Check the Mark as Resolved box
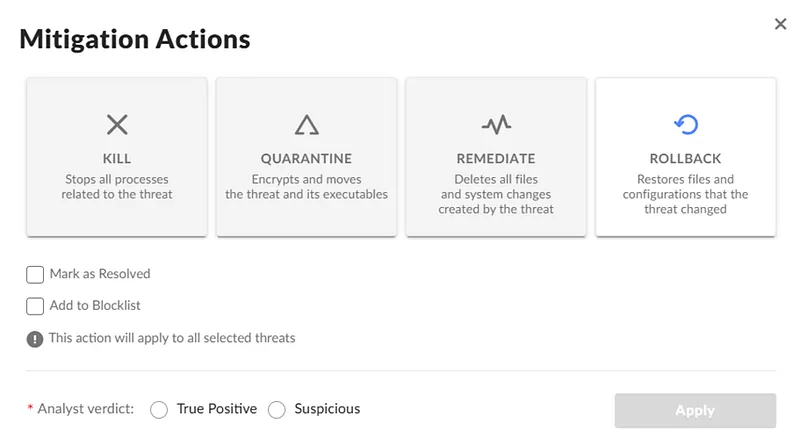 coord(35,275)
